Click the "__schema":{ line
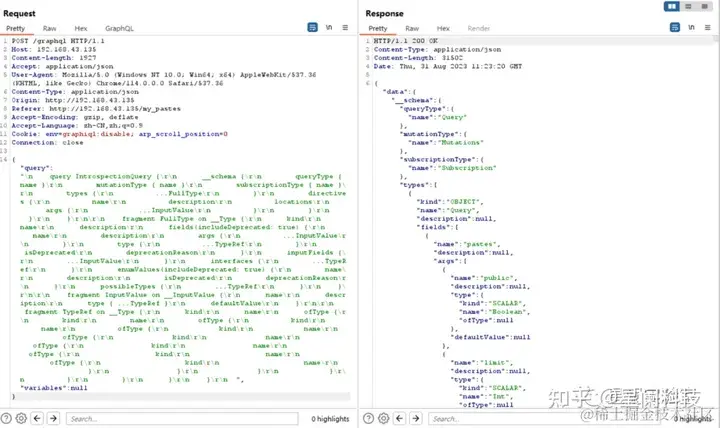The height and width of the screenshot is (428, 720). 416,100
